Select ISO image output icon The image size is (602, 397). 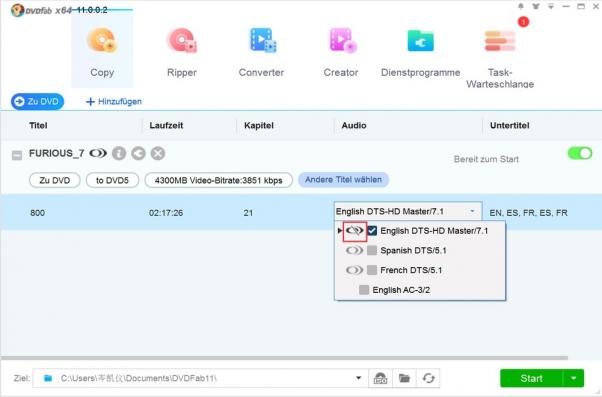click(380, 378)
